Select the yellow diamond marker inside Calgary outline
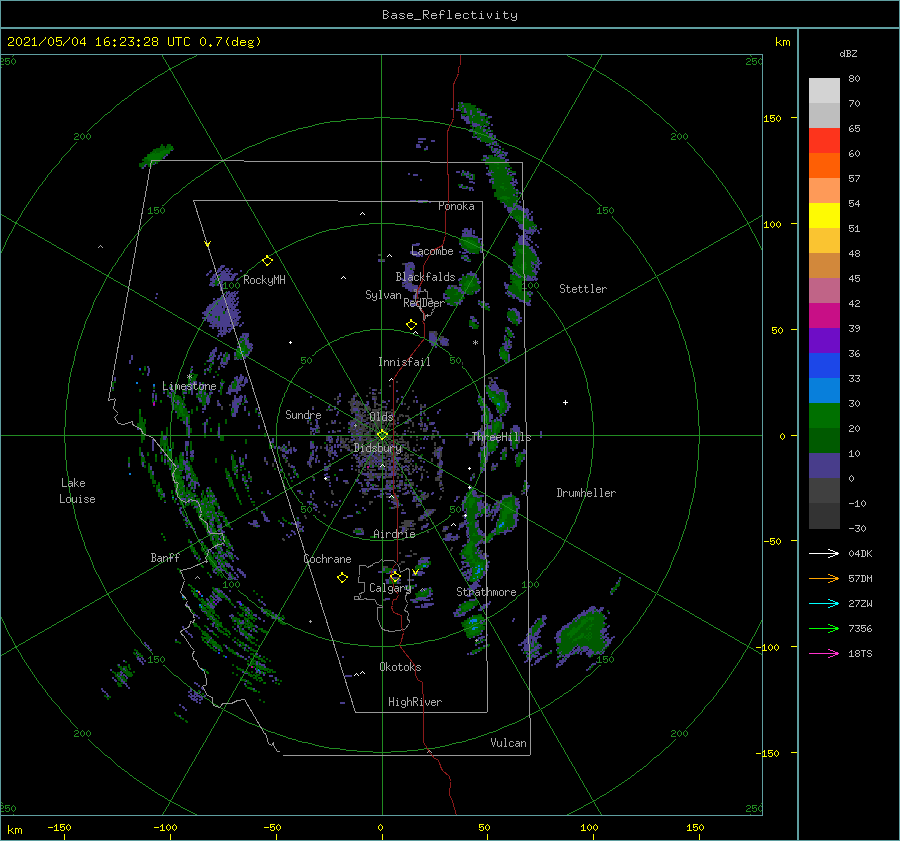The height and width of the screenshot is (841, 900). pyautogui.click(x=395, y=576)
